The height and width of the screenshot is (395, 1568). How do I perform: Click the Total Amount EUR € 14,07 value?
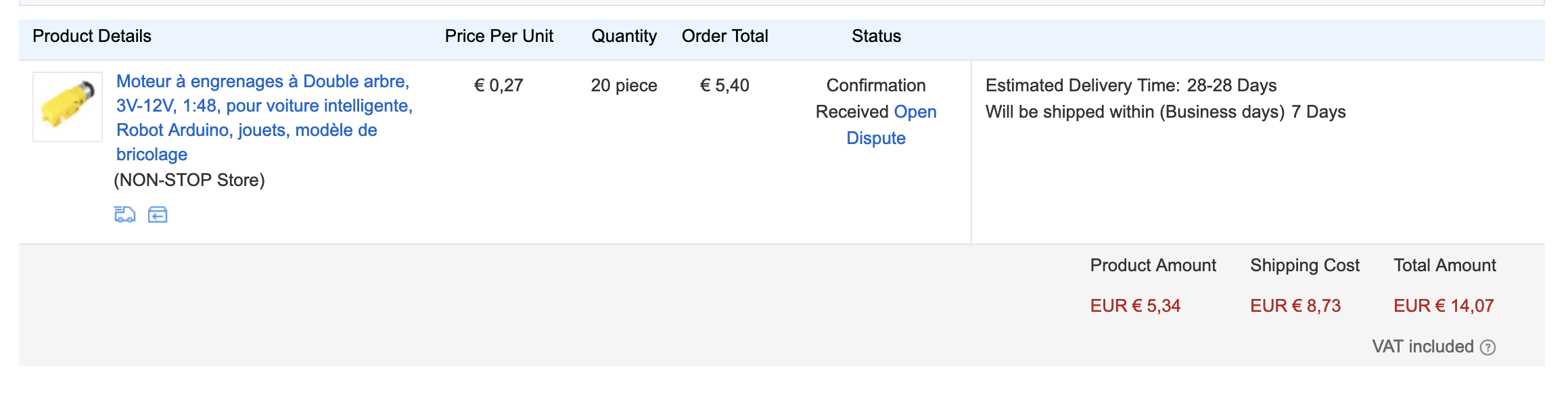click(1444, 306)
